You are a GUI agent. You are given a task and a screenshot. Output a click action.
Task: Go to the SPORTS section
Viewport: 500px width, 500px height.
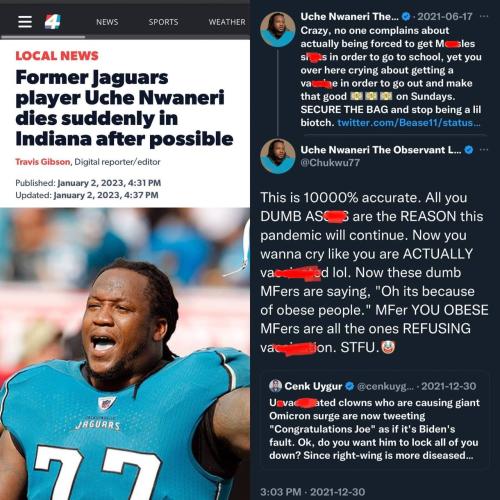pos(163,22)
